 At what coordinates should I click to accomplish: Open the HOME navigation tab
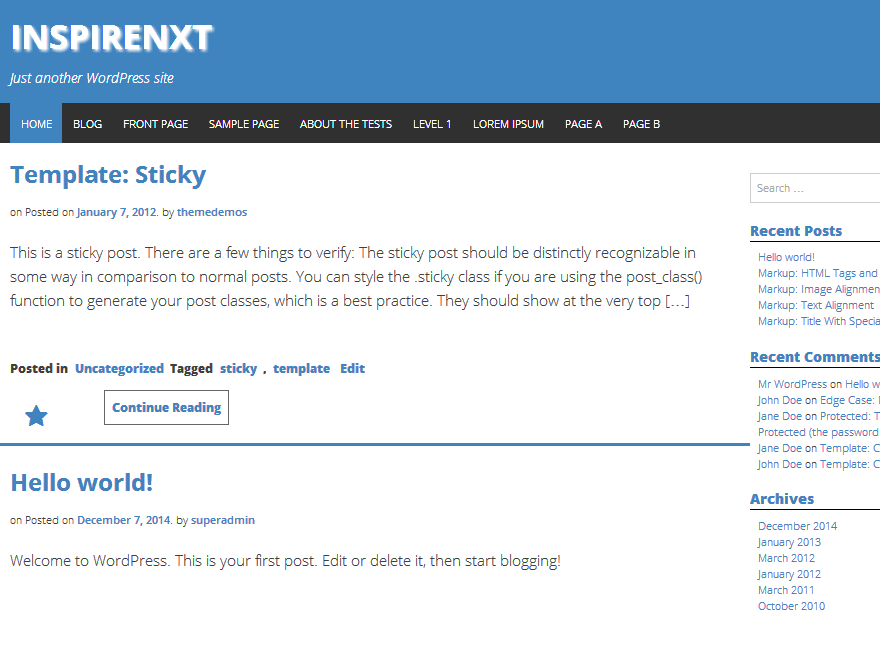click(x=36, y=123)
